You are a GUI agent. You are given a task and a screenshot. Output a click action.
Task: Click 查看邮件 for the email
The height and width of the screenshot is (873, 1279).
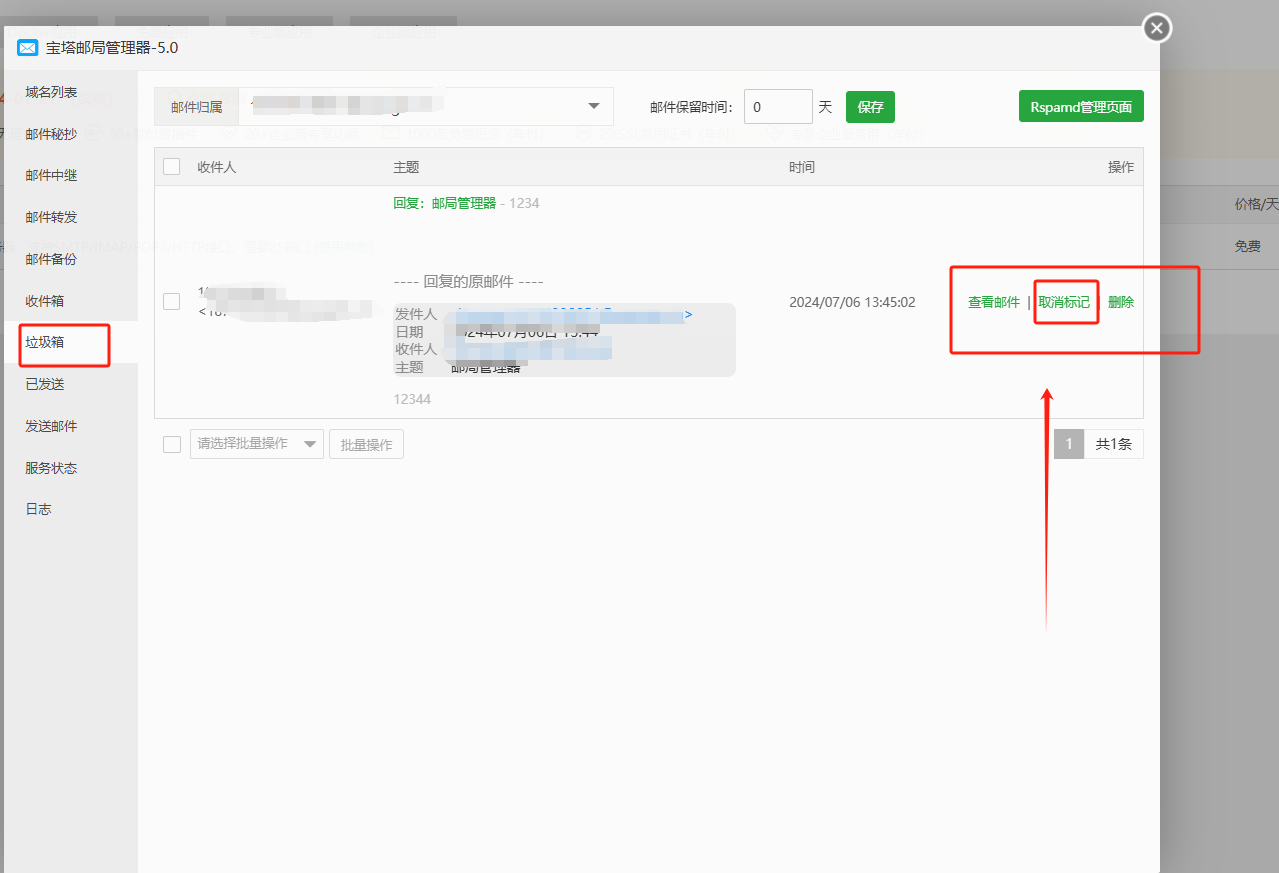994,302
